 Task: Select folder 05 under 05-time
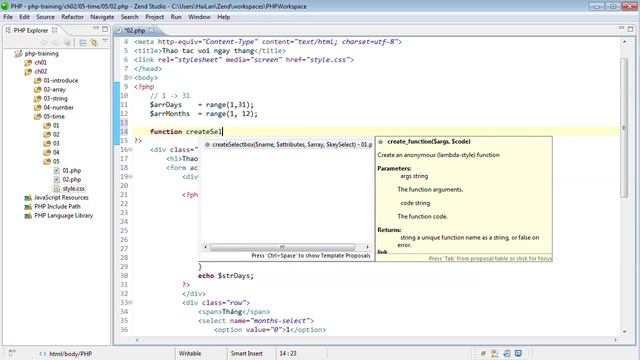pyautogui.click(x=56, y=161)
